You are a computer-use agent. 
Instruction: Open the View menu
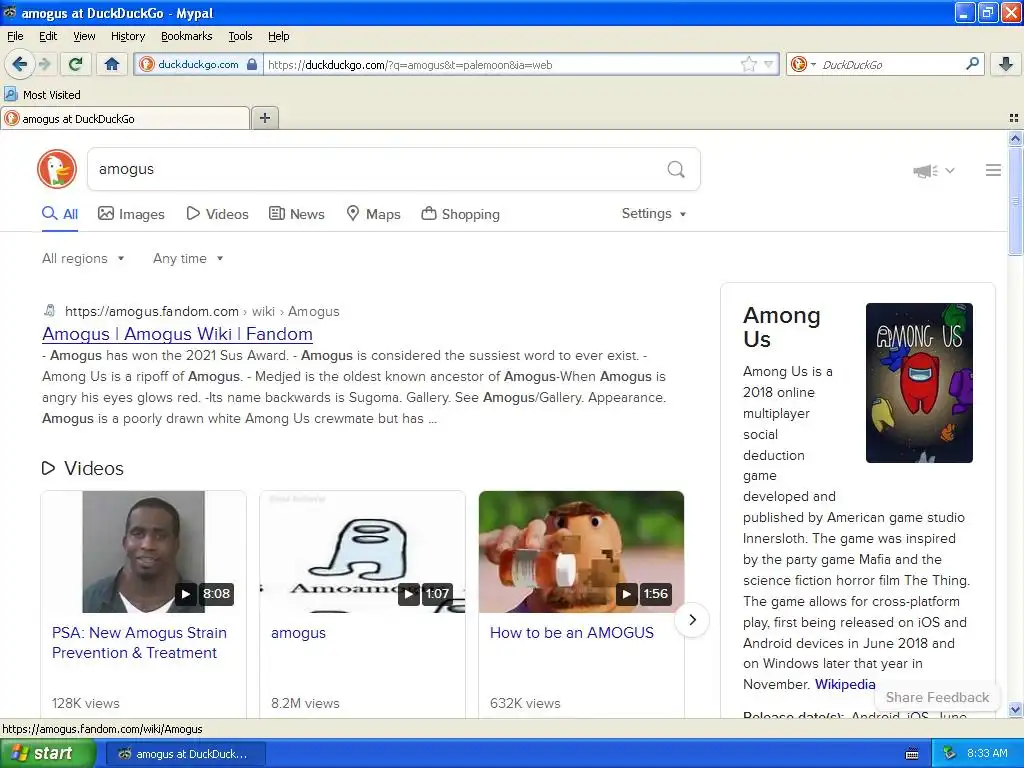[84, 36]
